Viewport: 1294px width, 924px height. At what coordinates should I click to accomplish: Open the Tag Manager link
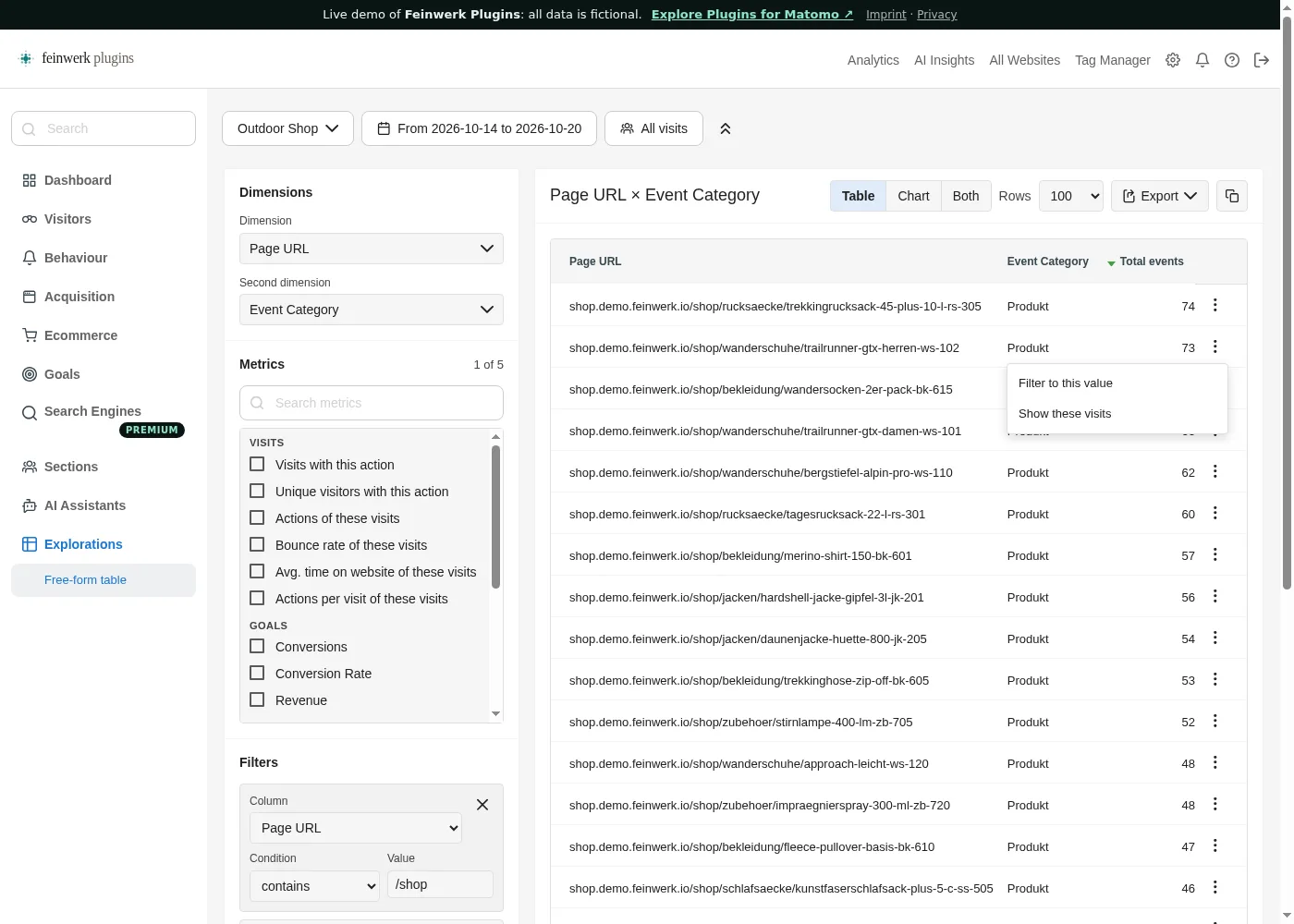pos(1113,60)
